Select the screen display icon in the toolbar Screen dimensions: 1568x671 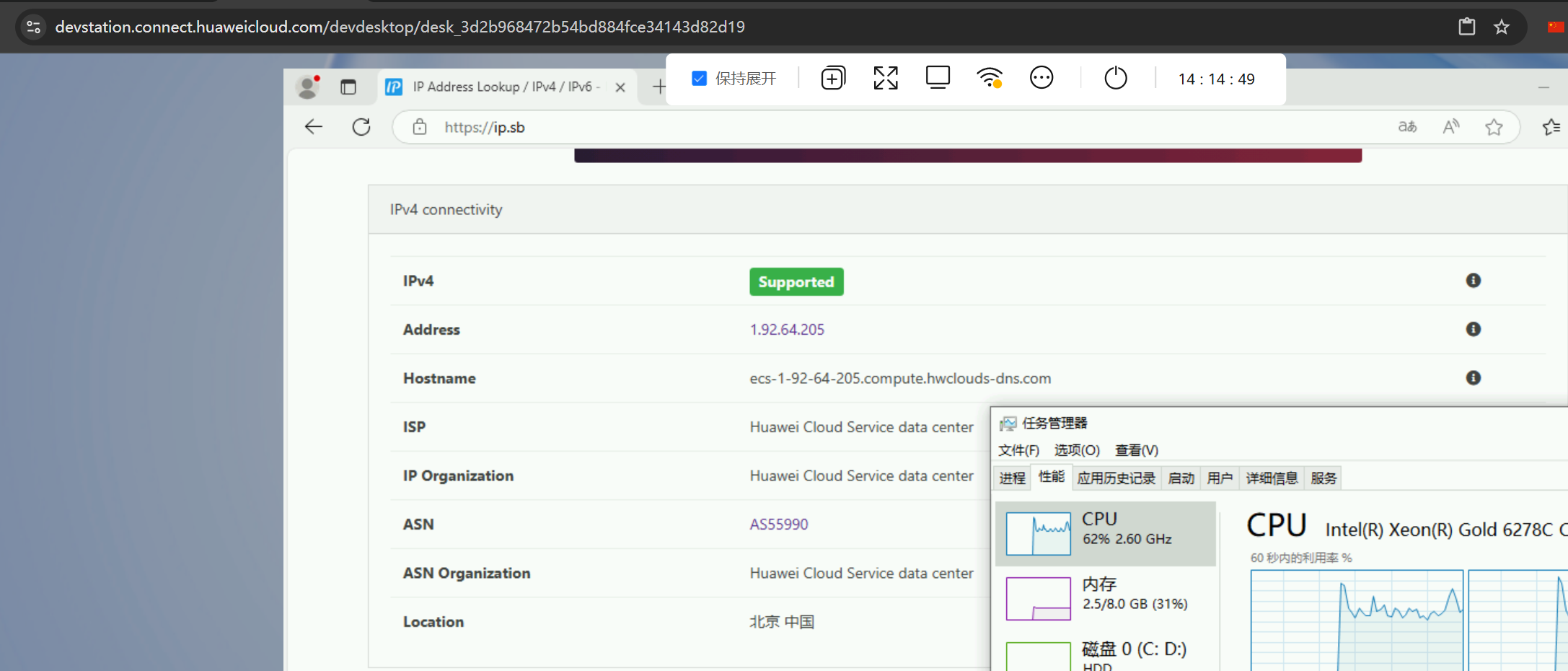point(937,77)
